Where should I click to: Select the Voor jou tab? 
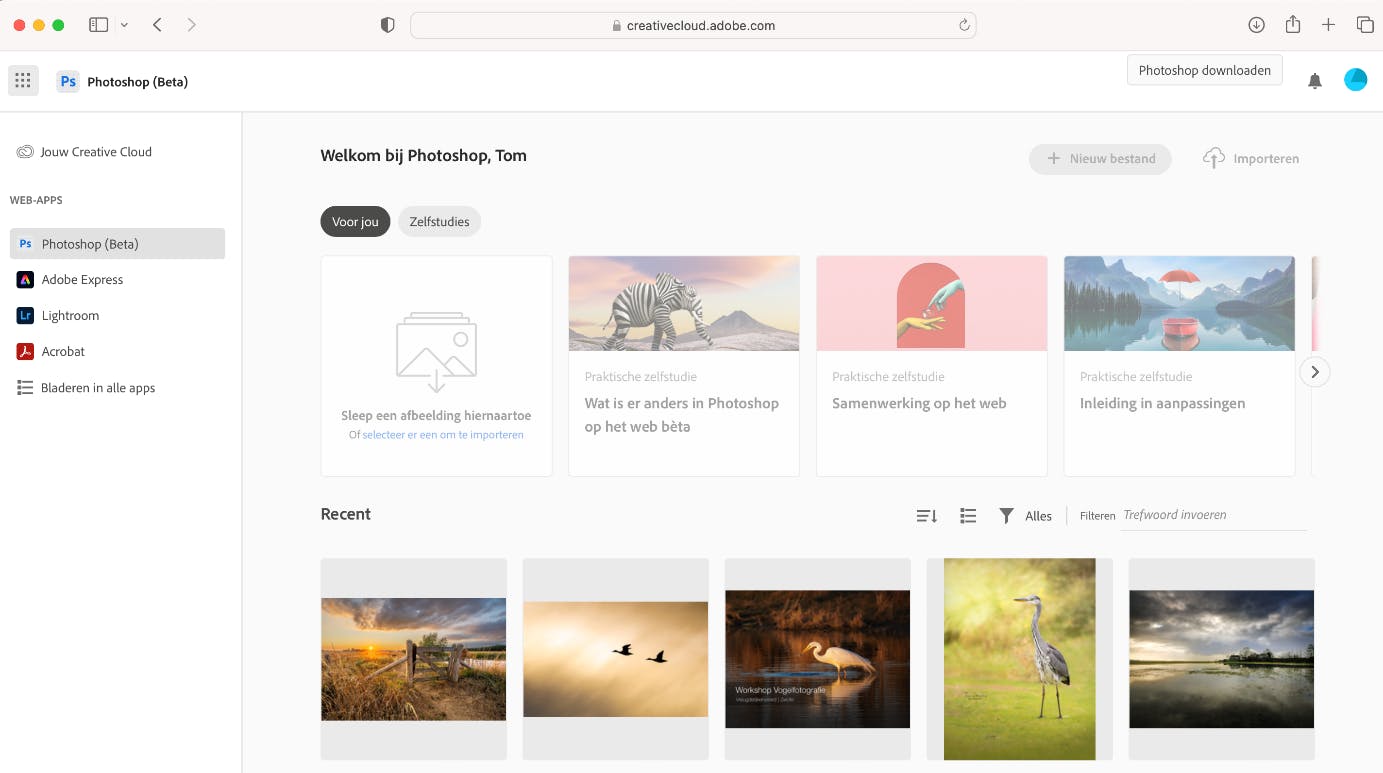click(x=355, y=221)
